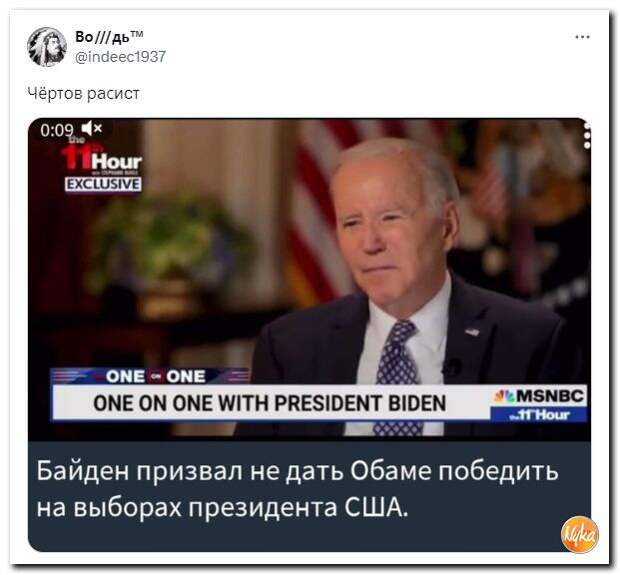Viewport: 620px width, 575px height.
Task: Unmute the video with the speaker icon
Action: (x=91, y=129)
